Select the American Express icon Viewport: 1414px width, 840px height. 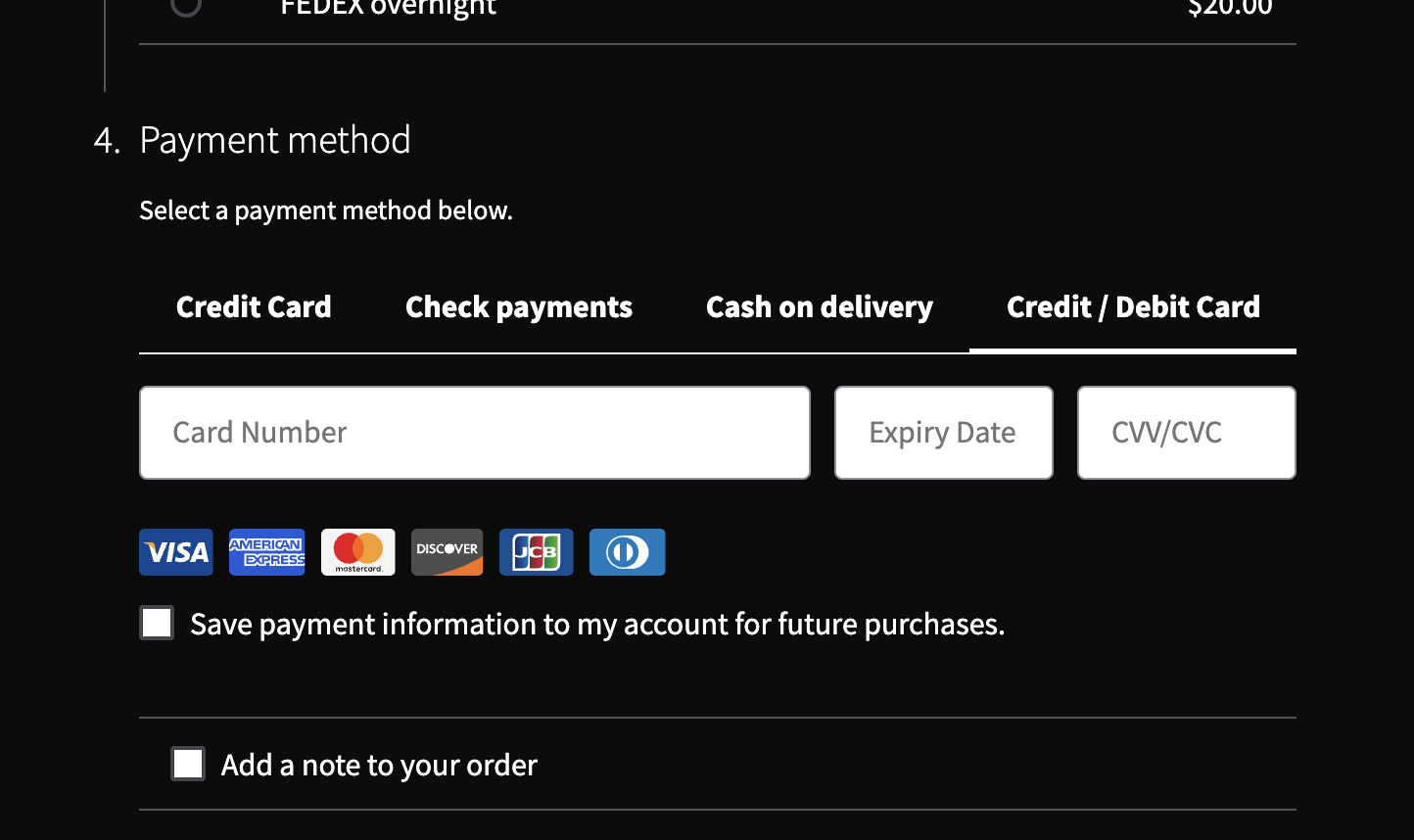click(x=266, y=551)
